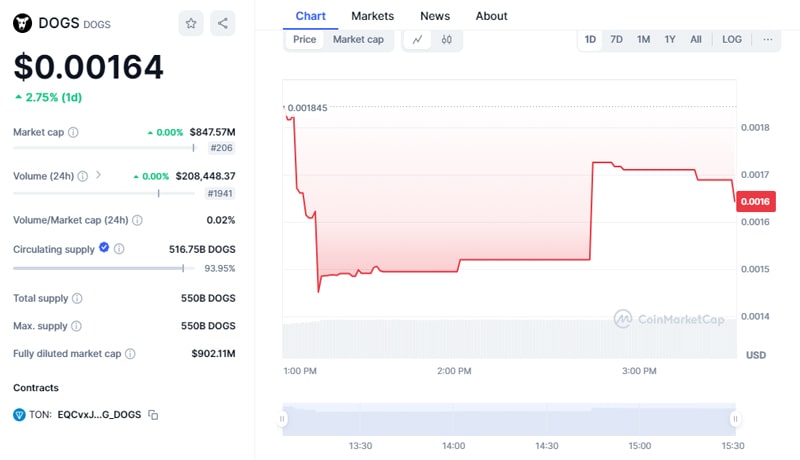Open the Markets tab
Image resolution: width=800 pixels, height=460 pixels.
[x=372, y=16]
